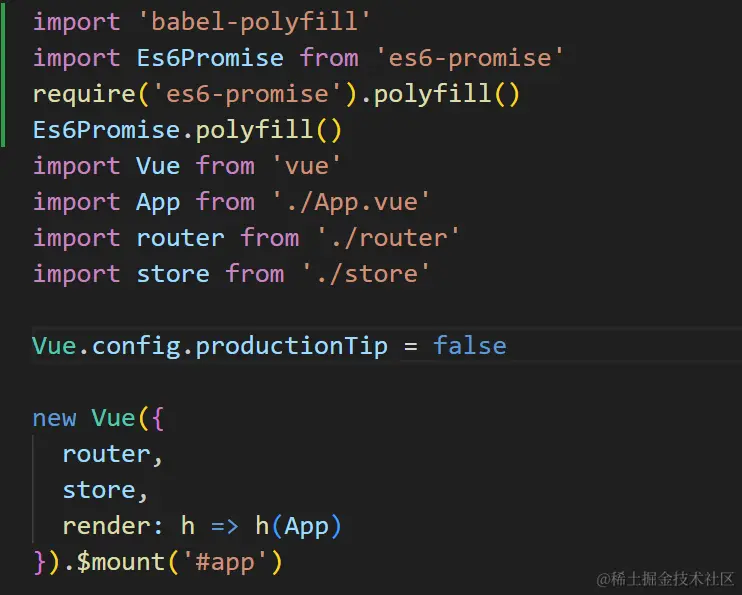
Task: Click from keyword on the router line
Action: click(270, 238)
